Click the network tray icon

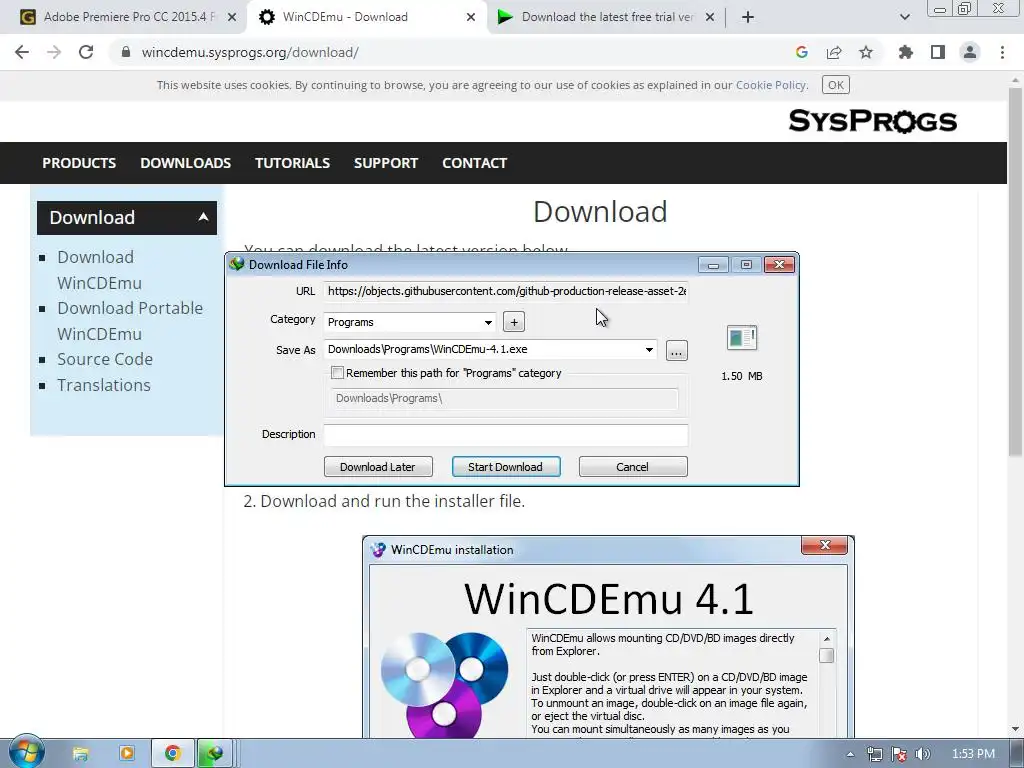click(874, 754)
